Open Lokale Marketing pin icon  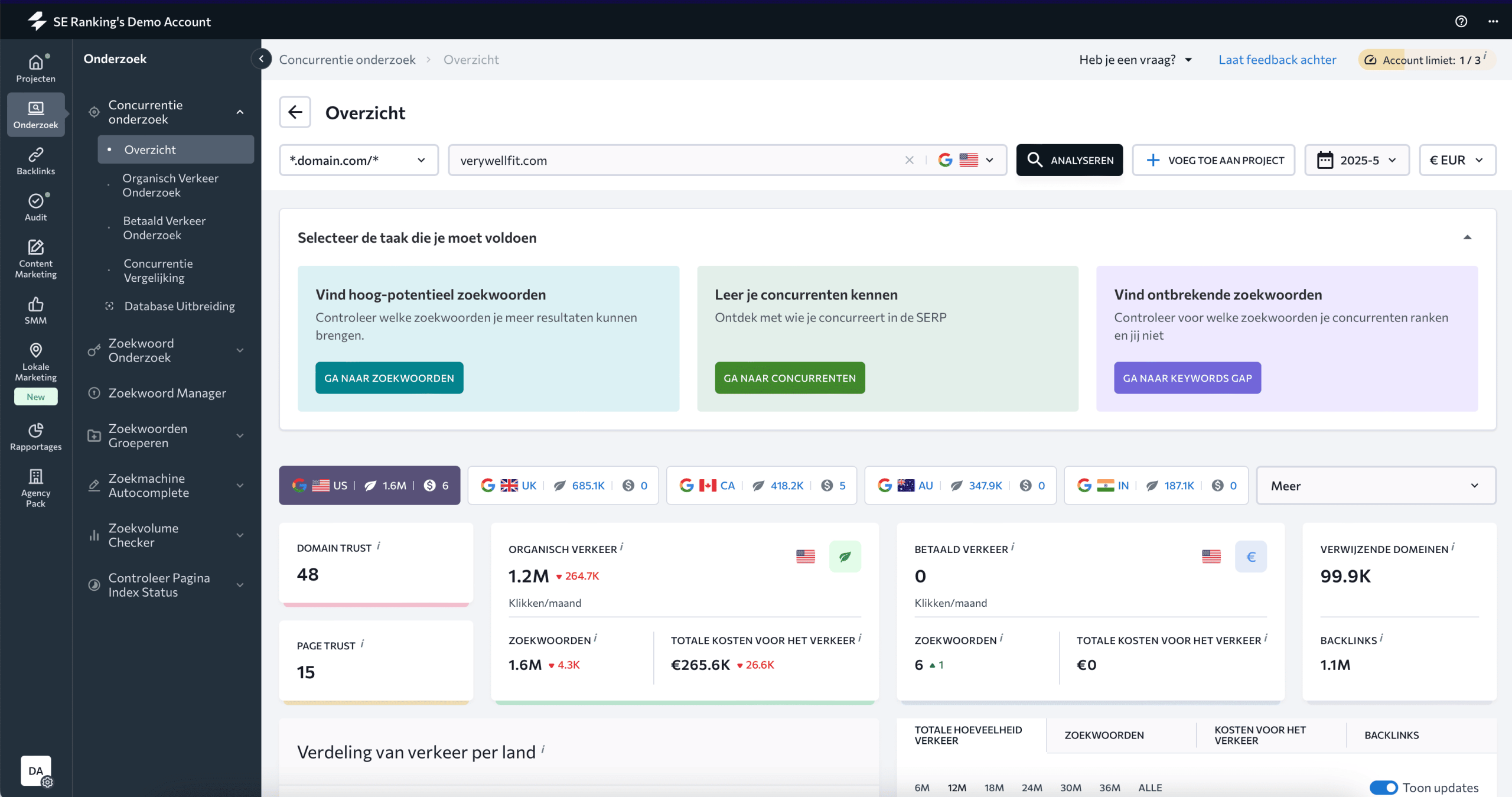[35, 350]
